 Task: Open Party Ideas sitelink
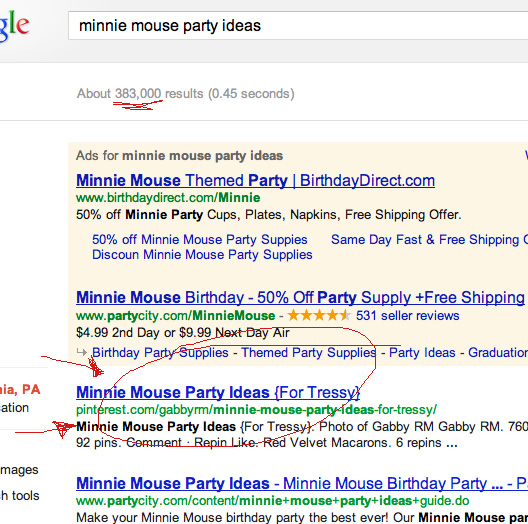tap(422, 353)
